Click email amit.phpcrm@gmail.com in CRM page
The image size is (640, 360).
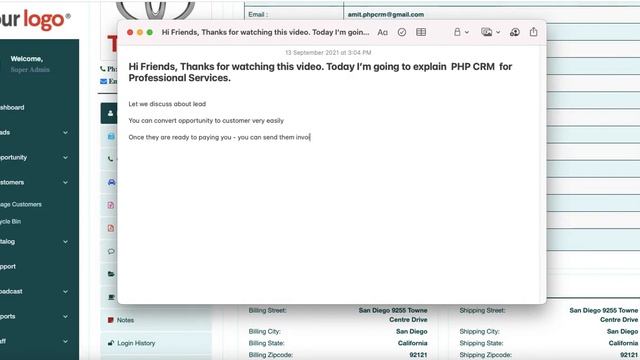[x=386, y=14]
